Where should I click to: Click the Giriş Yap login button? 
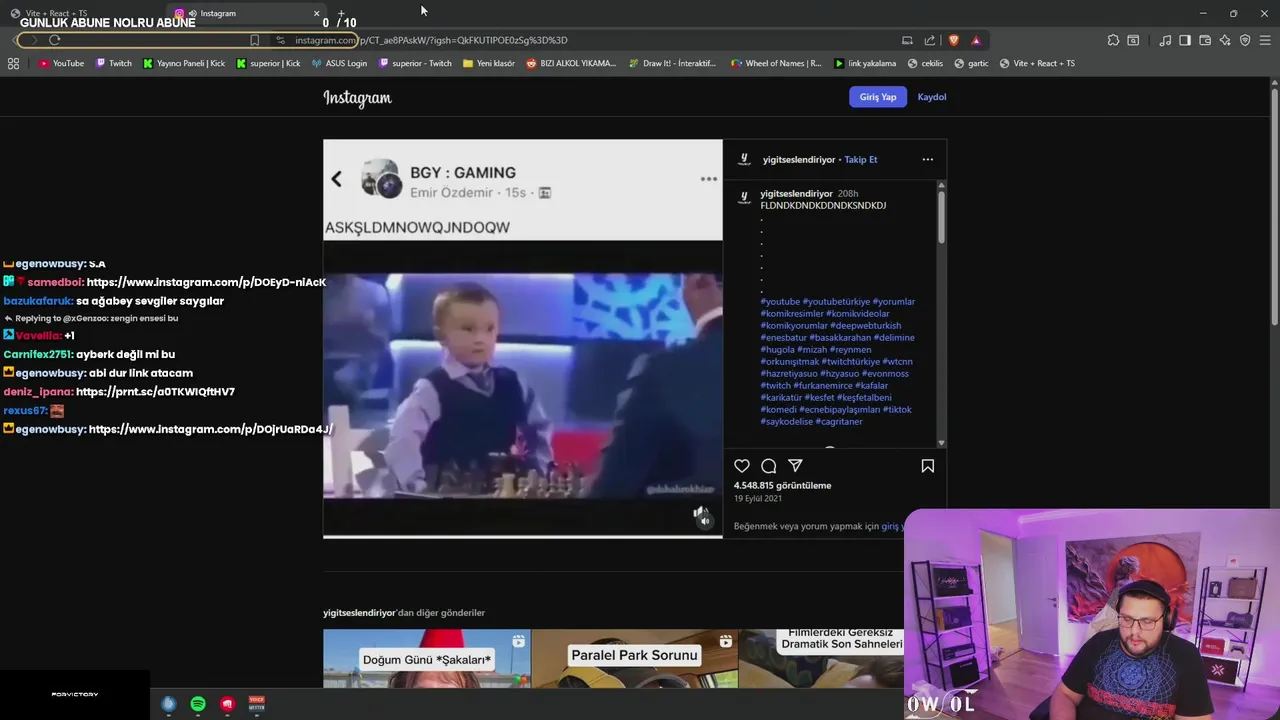coord(878,97)
